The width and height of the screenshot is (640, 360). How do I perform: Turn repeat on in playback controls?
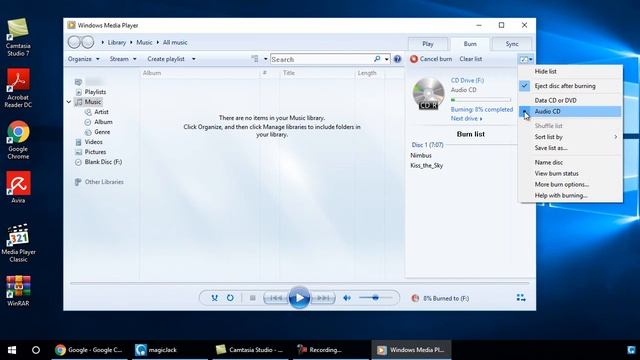tap(230, 298)
